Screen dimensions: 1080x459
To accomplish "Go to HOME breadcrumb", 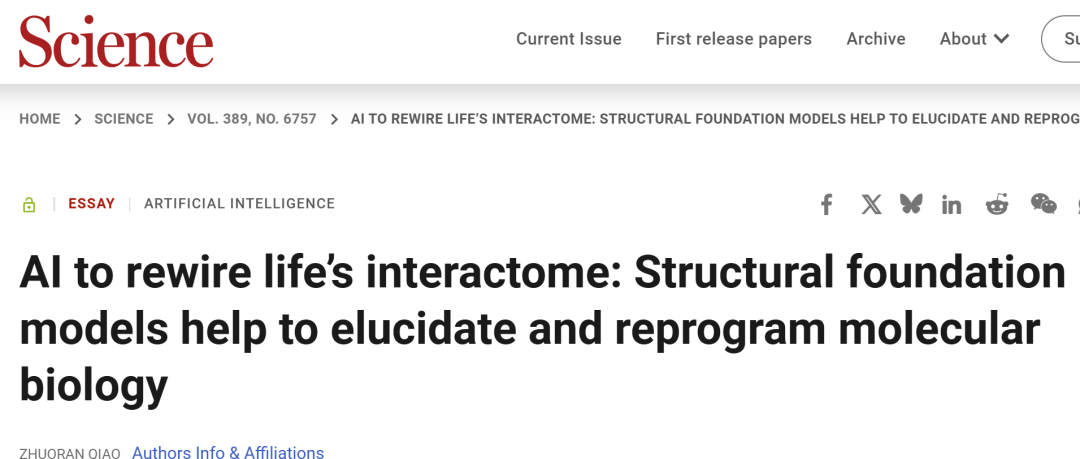I will (x=40, y=119).
